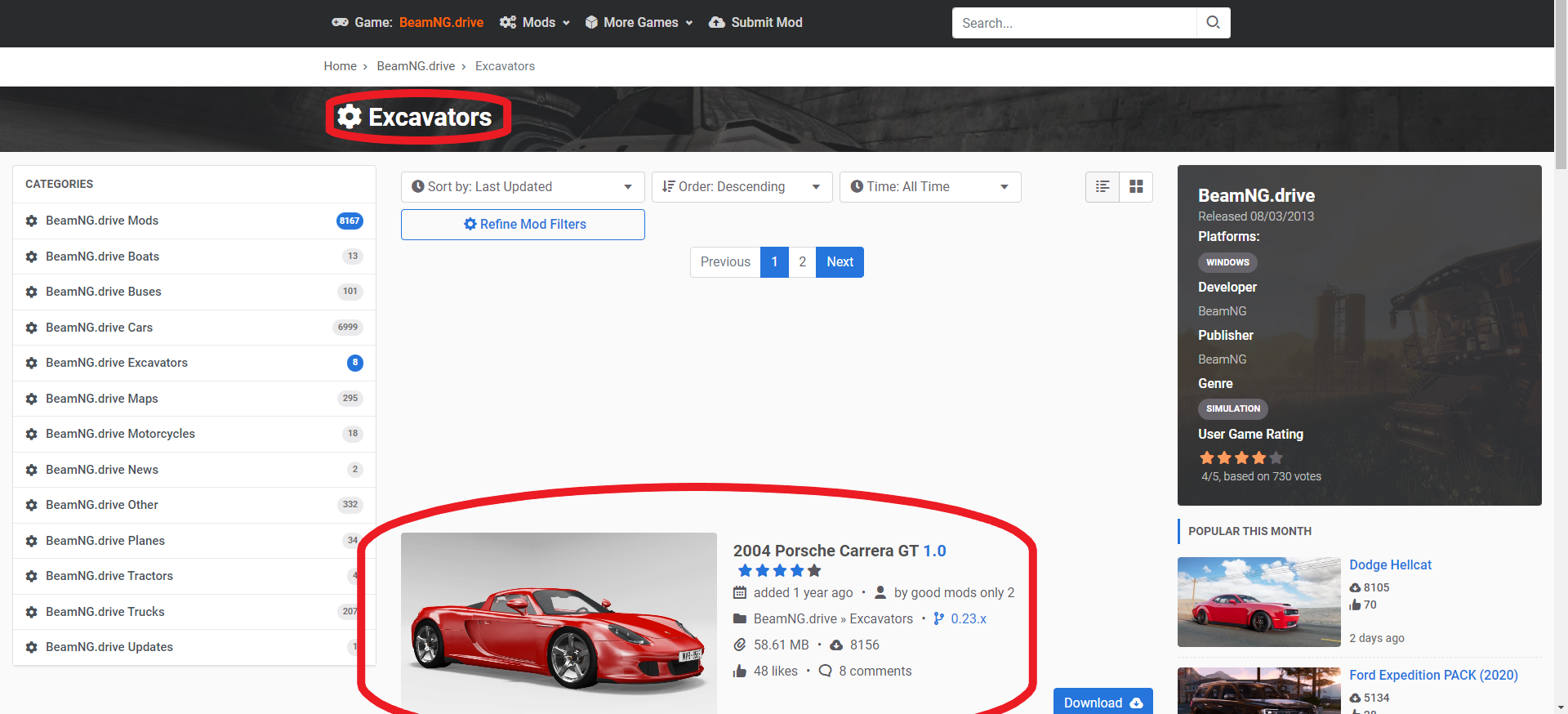
Task: Click the SIMULATION genre tag
Action: (1233, 408)
